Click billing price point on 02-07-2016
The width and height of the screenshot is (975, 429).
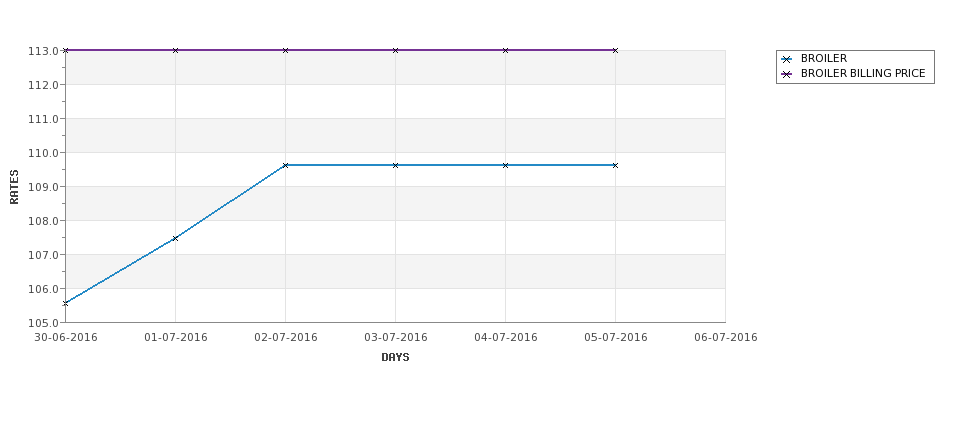[285, 50]
